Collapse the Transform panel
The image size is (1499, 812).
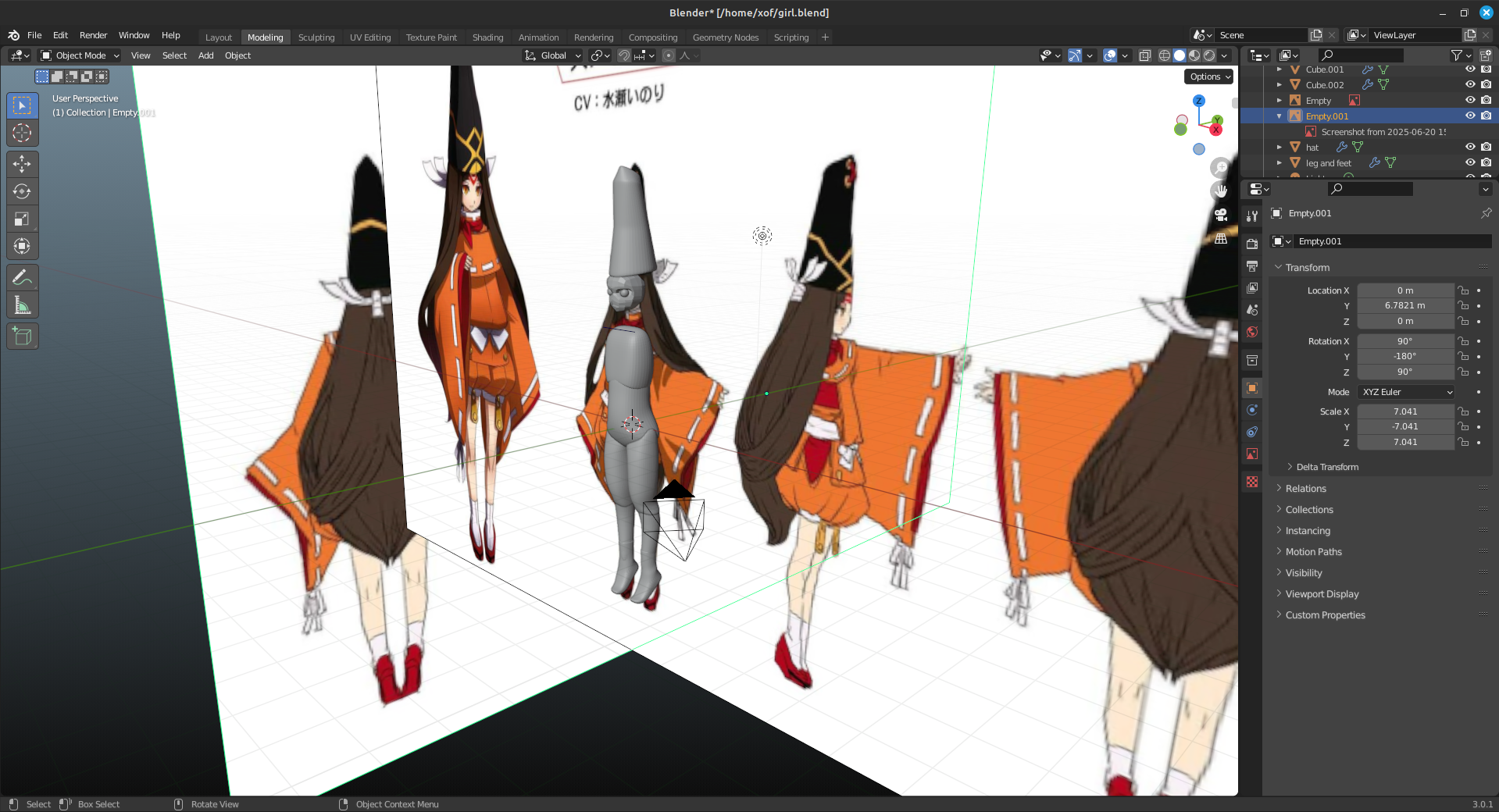click(1307, 267)
